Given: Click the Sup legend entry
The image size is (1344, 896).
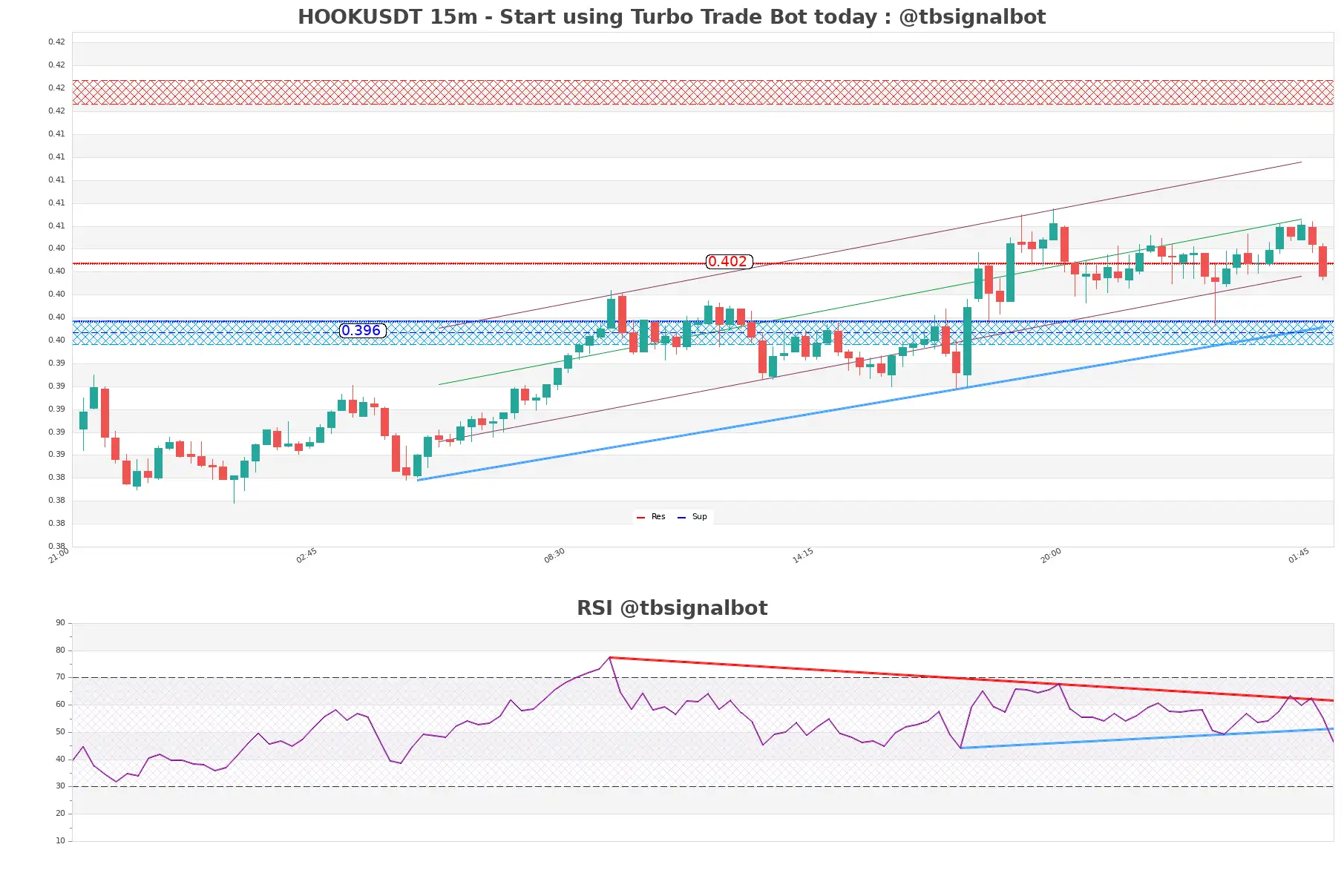Looking at the screenshot, I should click(692, 517).
